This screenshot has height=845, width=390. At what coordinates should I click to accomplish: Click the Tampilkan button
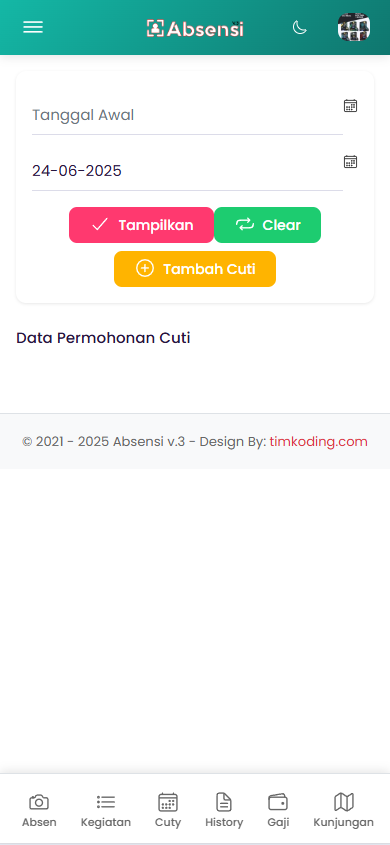click(142, 225)
